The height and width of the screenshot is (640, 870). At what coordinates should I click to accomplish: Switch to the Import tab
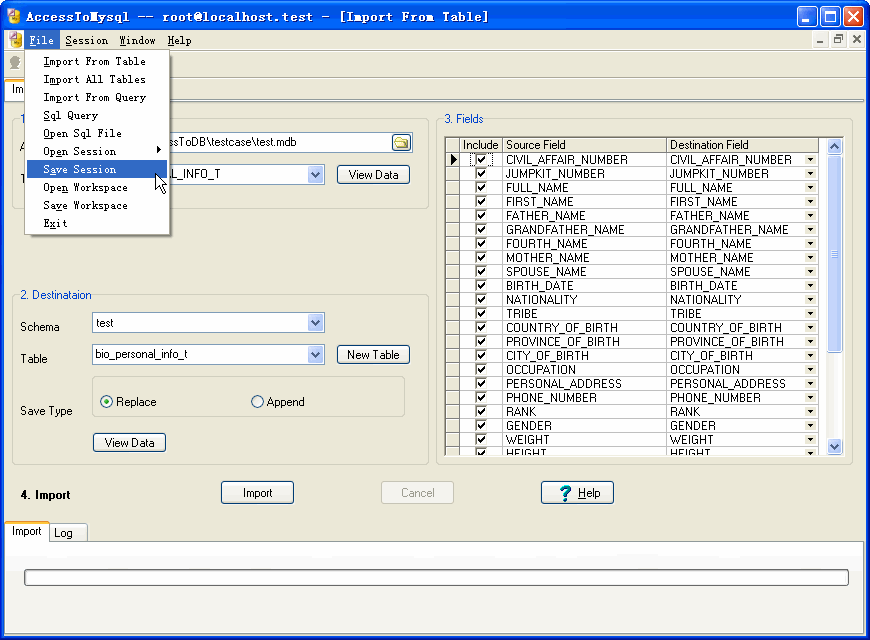tap(27, 531)
